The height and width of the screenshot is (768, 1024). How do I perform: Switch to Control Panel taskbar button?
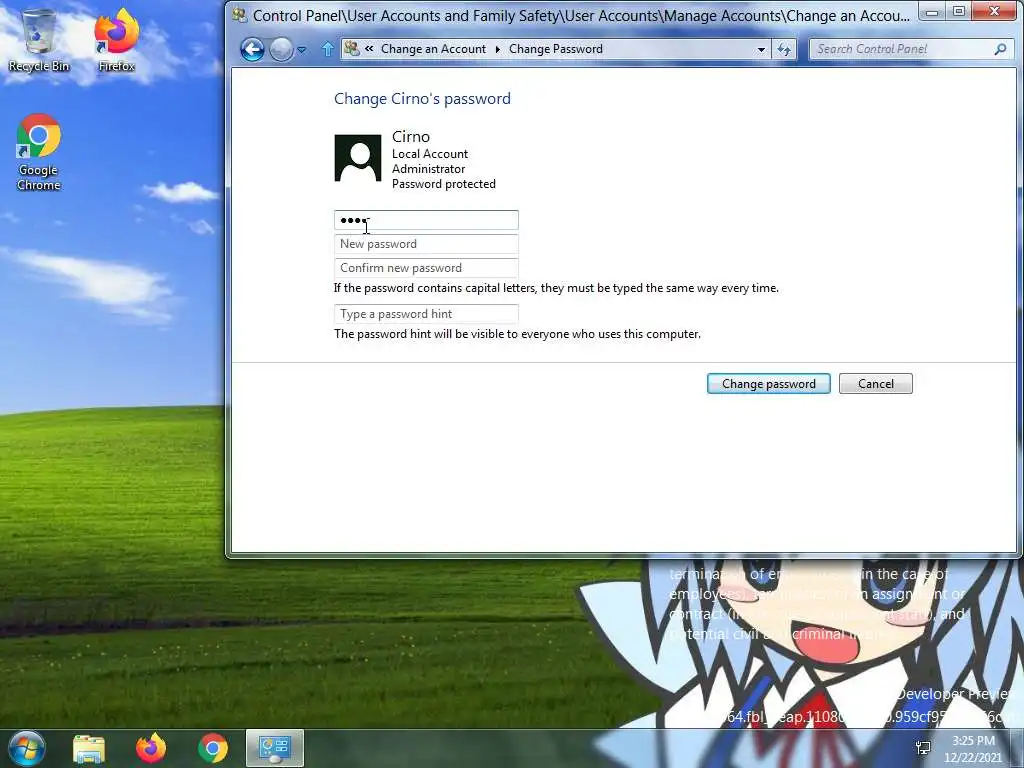click(274, 748)
